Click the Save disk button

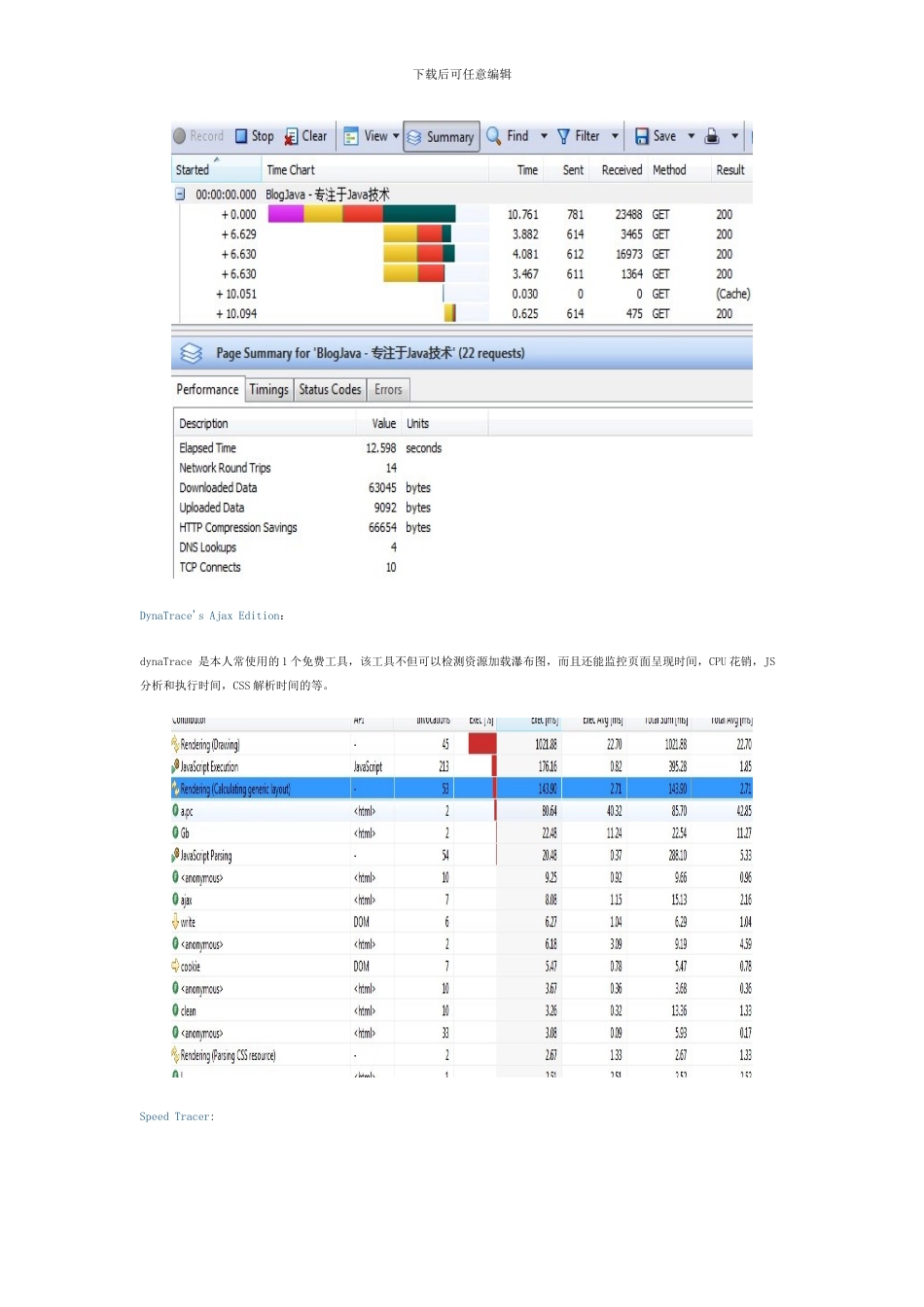[x=656, y=136]
